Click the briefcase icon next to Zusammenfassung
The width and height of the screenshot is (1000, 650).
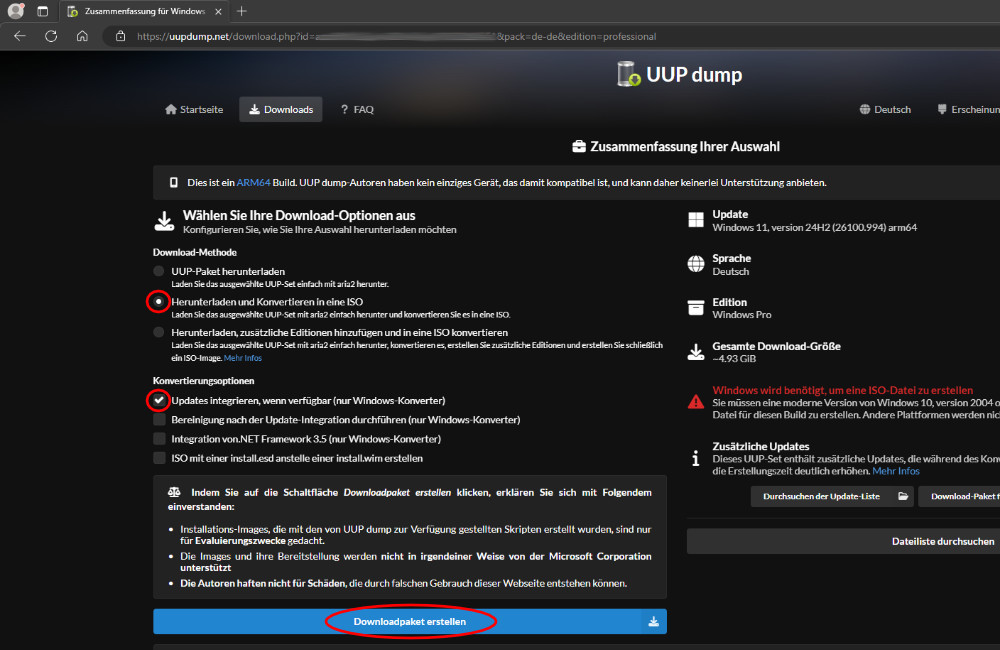(x=578, y=147)
